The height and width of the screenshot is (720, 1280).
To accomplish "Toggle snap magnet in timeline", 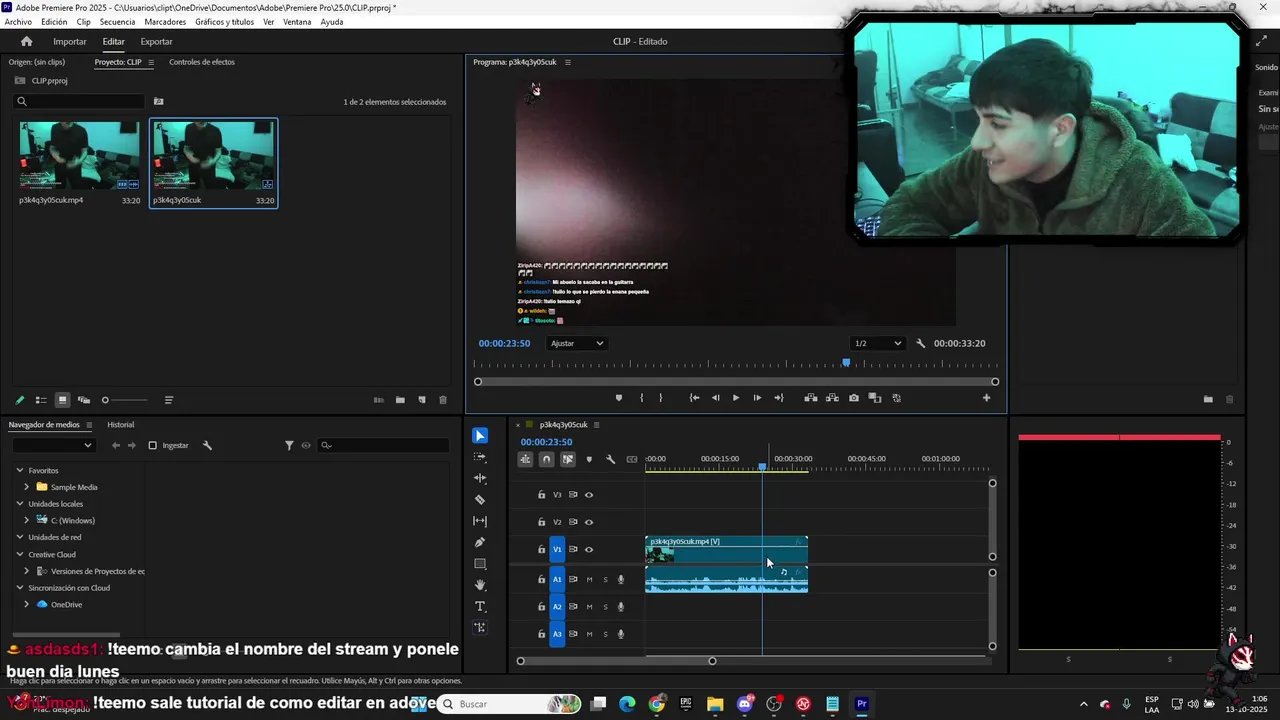I will click(546, 459).
